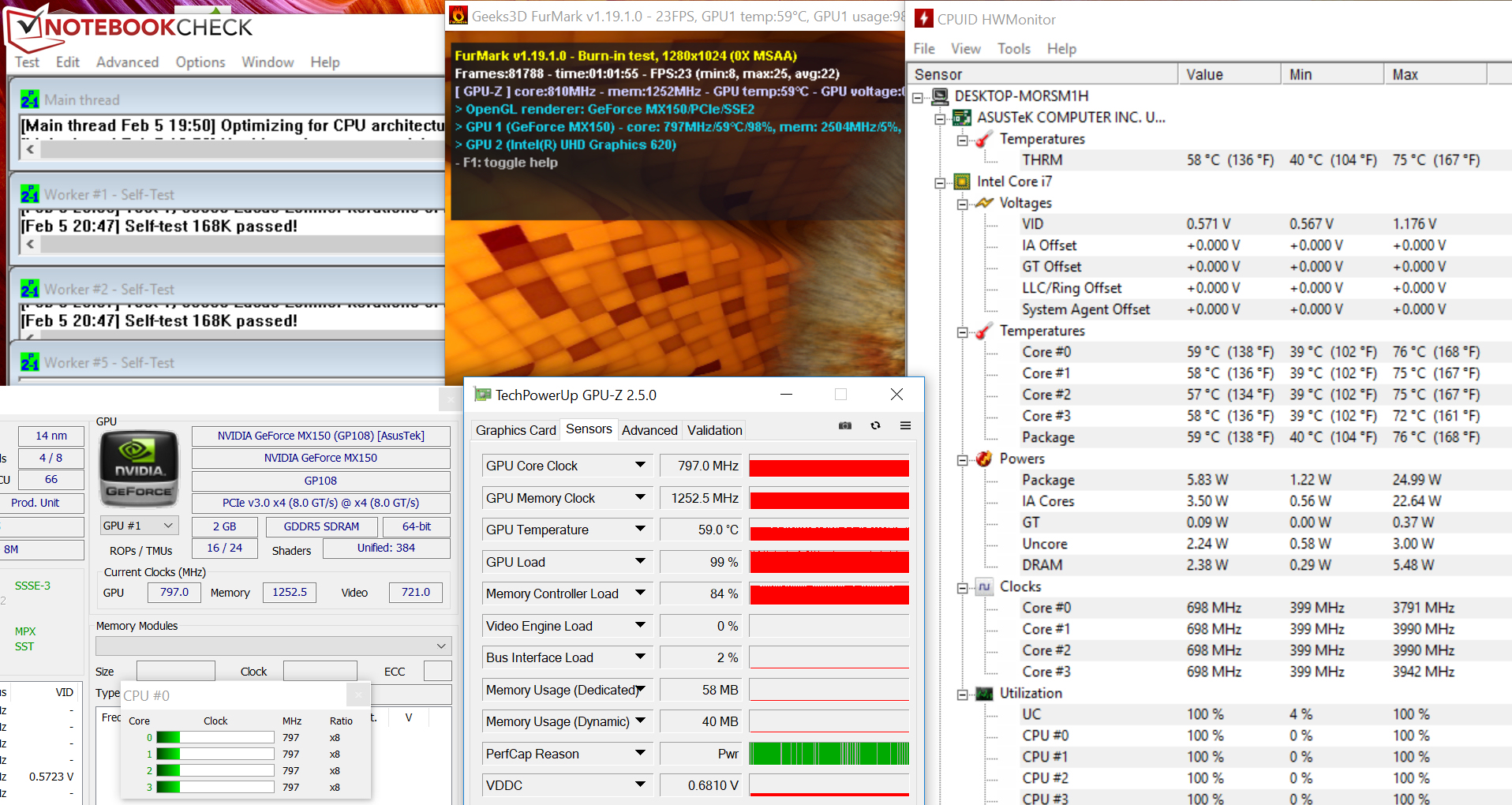Collapse the Voltages branch

pos(962,204)
